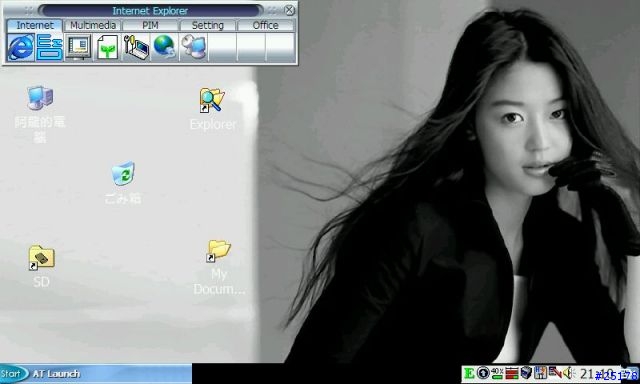Viewport: 640px width, 384px height.
Task: Open the laptop with tools launcher icon
Action: 136,47
